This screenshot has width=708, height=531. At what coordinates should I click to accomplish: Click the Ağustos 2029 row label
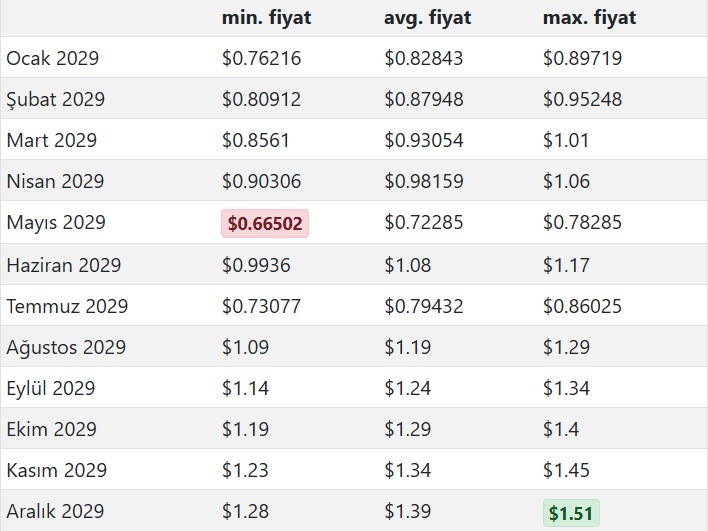point(66,348)
